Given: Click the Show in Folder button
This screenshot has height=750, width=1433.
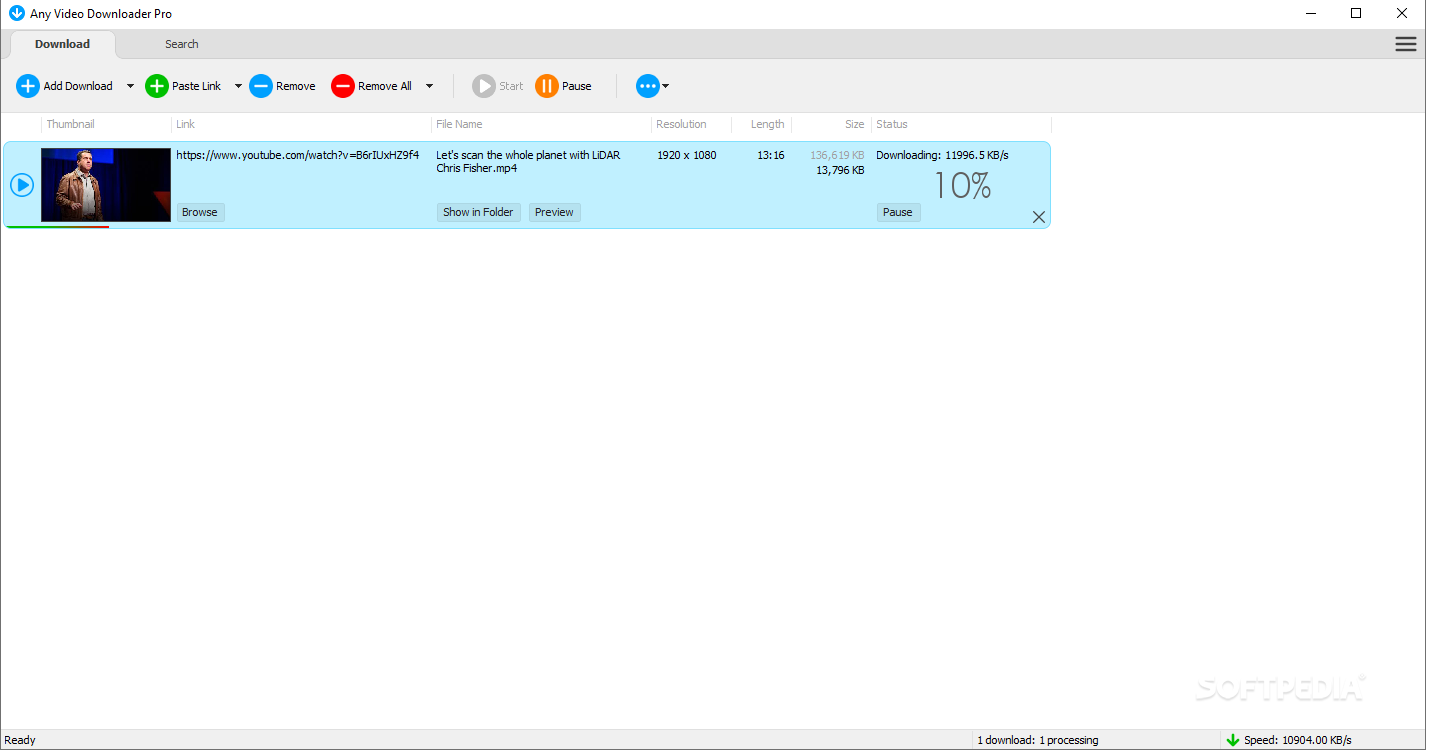Looking at the screenshot, I should [478, 212].
